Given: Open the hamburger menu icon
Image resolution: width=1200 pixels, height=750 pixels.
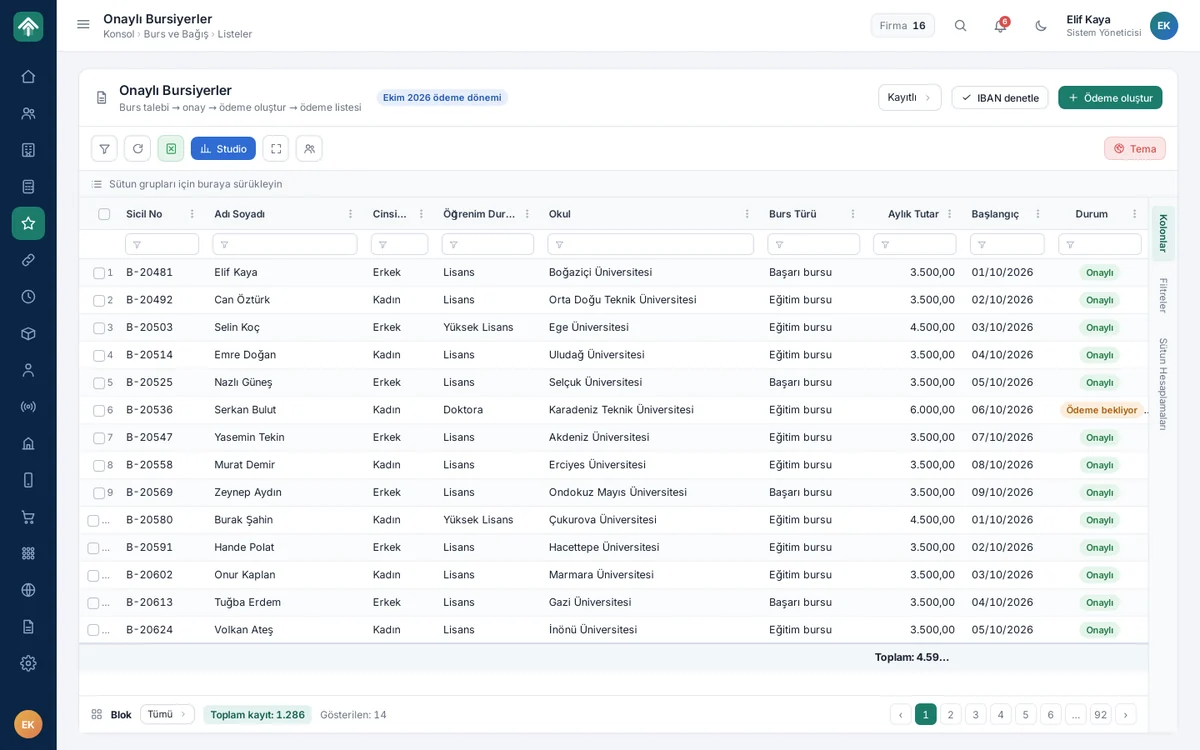Looking at the screenshot, I should click(83, 25).
